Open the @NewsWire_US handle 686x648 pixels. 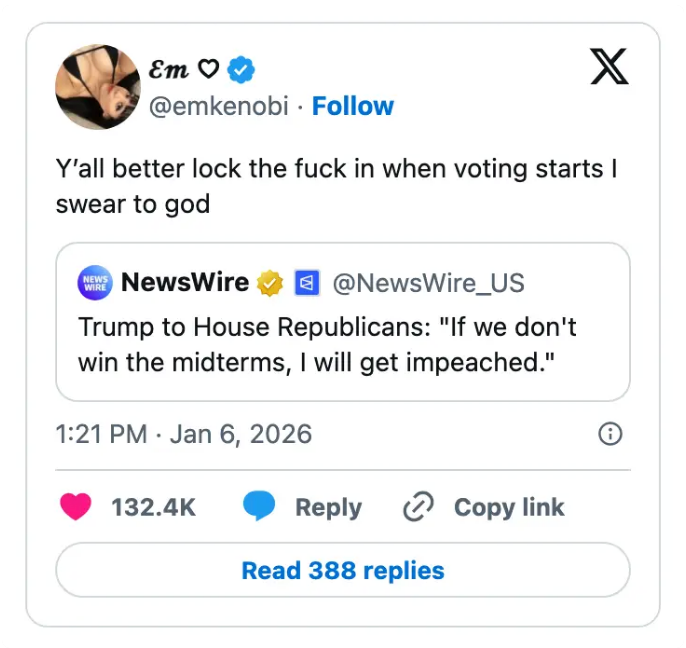[x=427, y=283]
